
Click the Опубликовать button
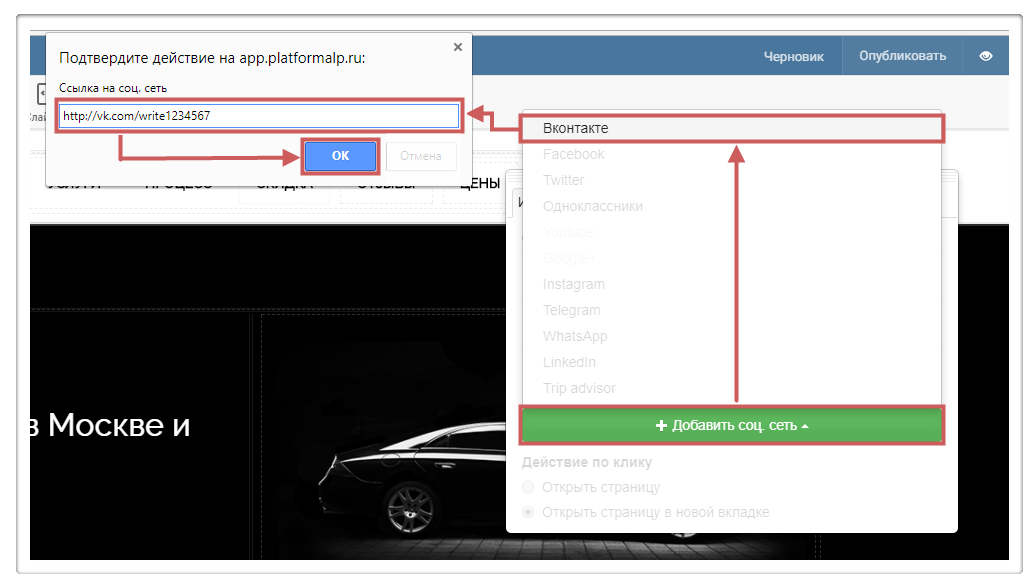click(x=902, y=56)
